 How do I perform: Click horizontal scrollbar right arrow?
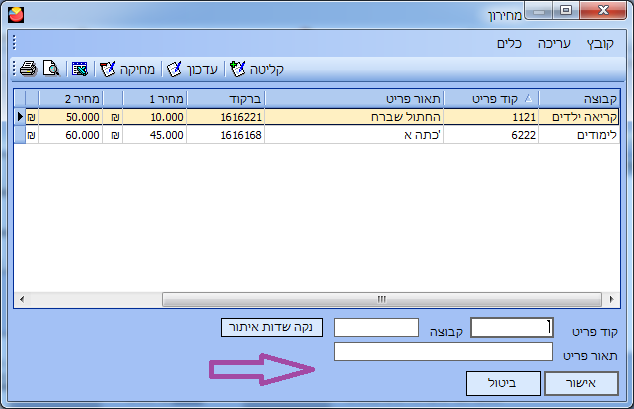tap(611, 299)
